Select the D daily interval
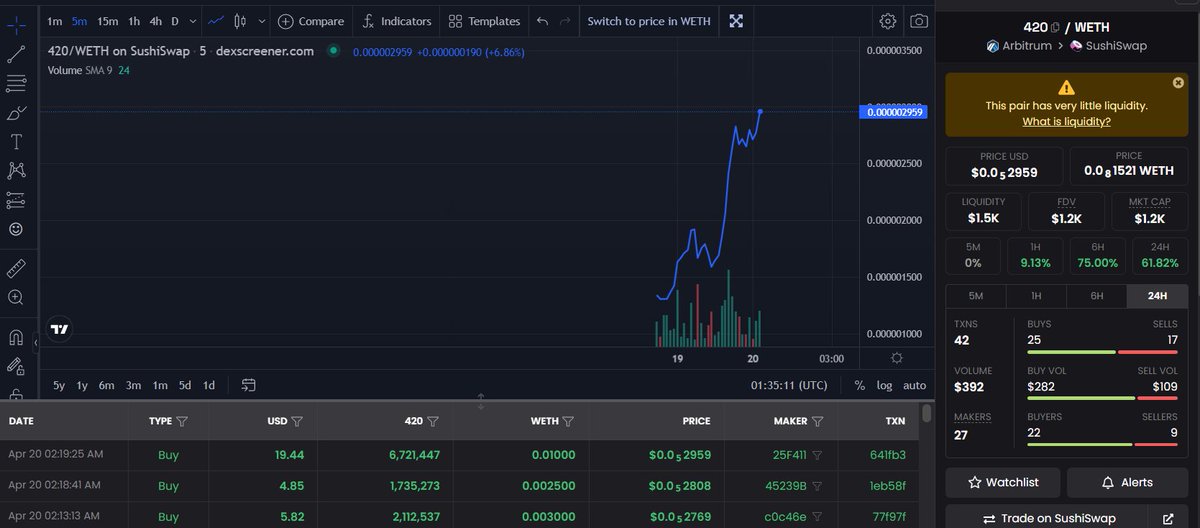1200x528 pixels. click(x=175, y=21)
